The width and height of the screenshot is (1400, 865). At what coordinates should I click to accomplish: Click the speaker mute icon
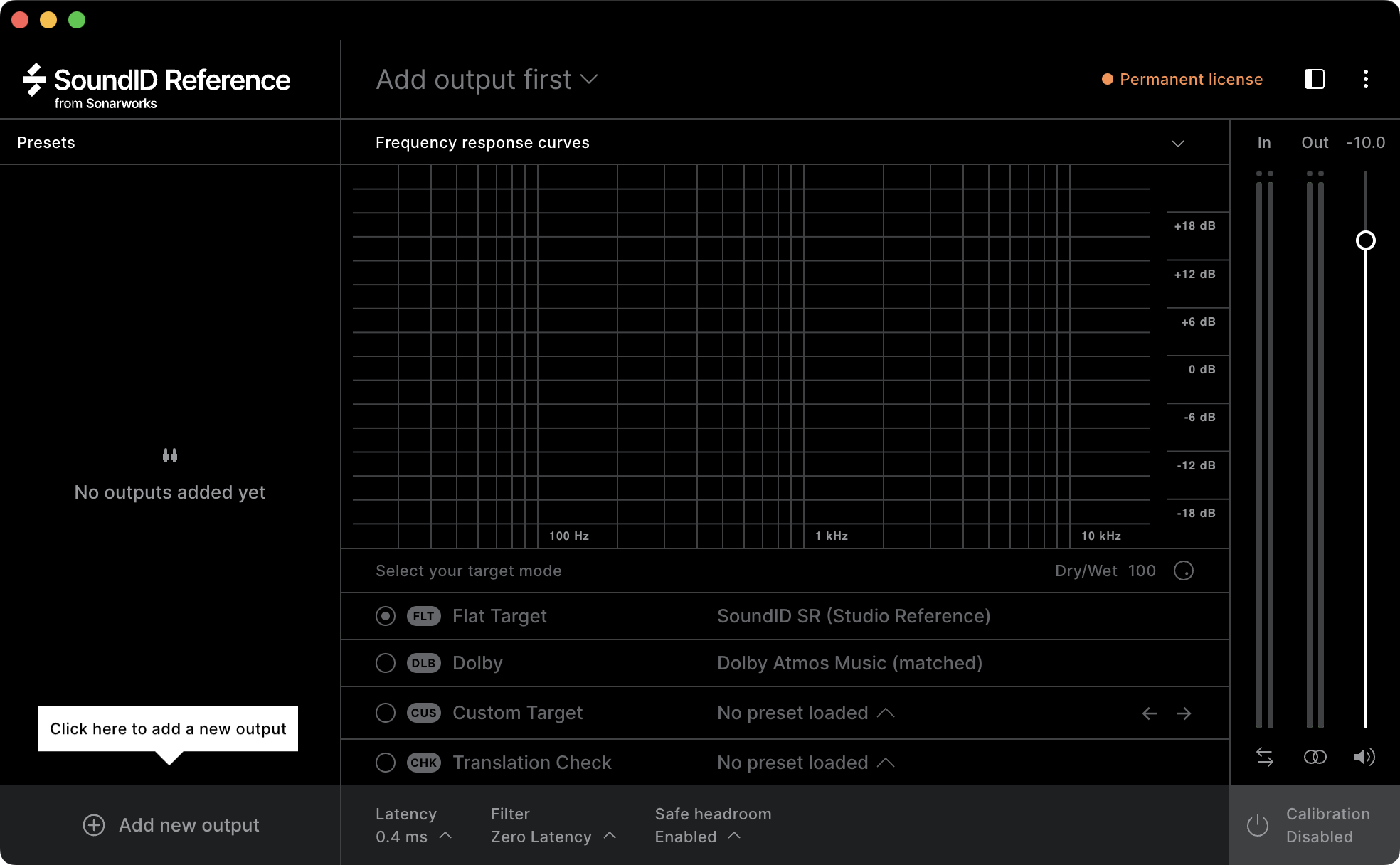[1364, 757]
